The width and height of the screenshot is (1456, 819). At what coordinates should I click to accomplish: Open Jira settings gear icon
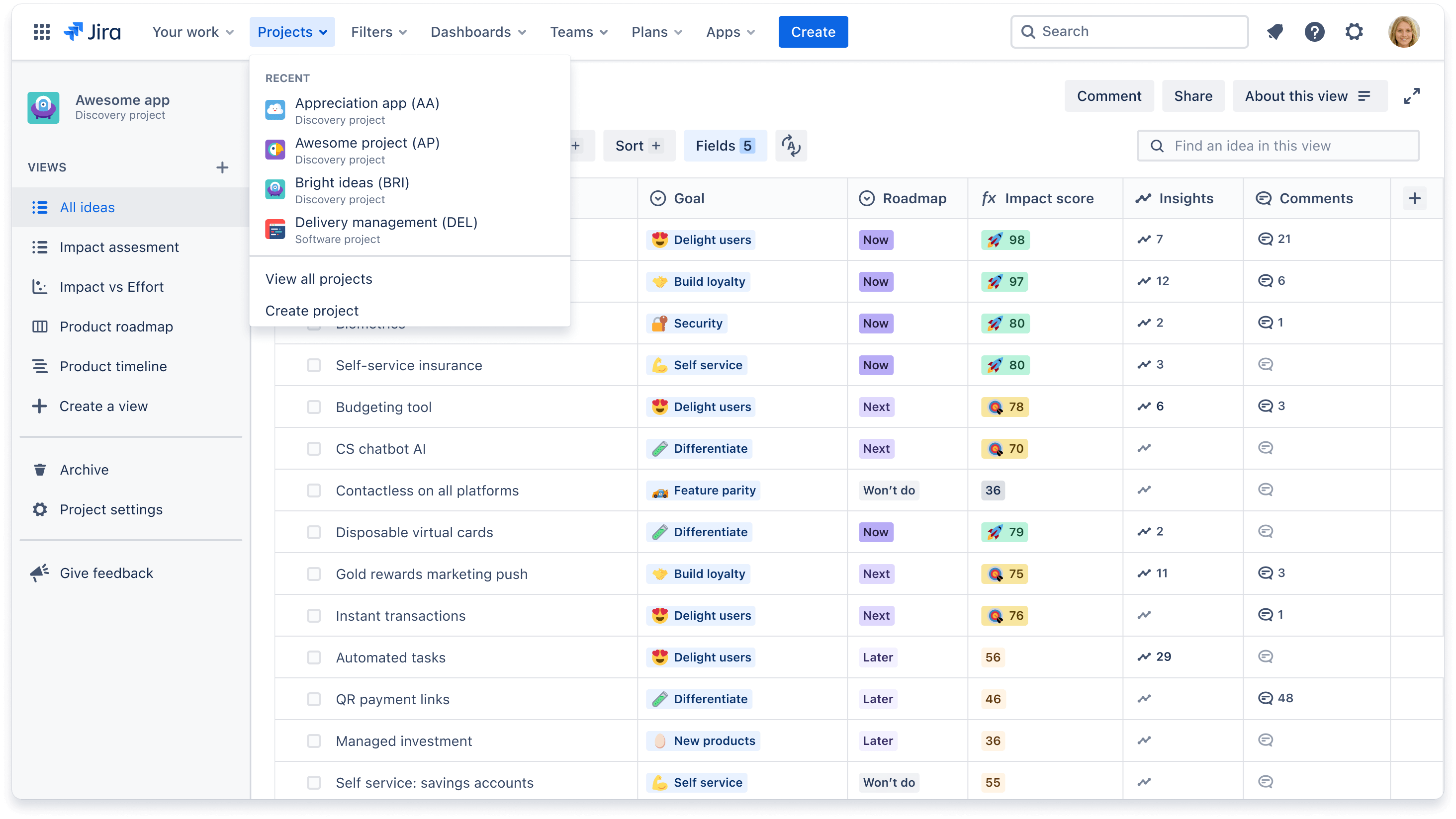click(x=1354, y=32)
